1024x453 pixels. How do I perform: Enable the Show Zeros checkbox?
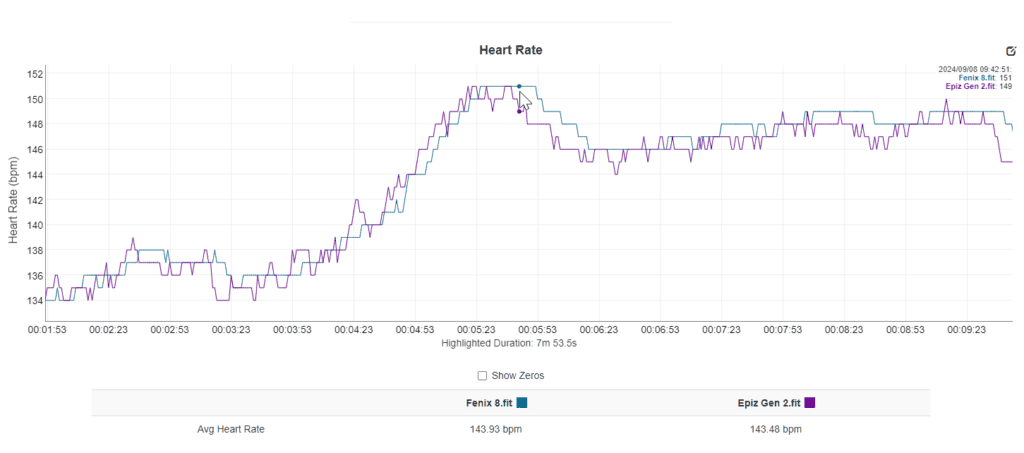point(482,376)
